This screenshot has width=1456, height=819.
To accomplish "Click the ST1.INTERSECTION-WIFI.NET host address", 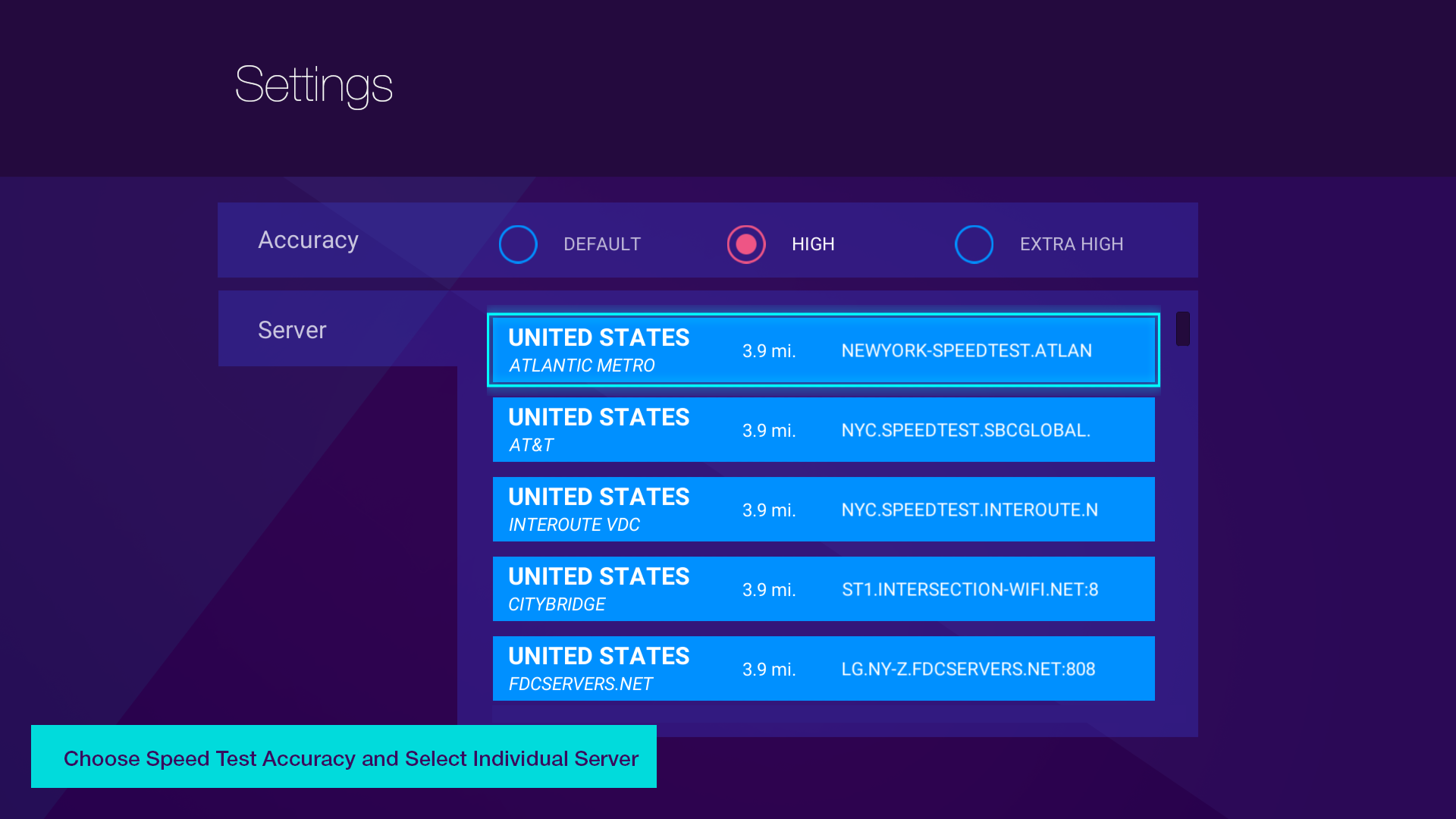I will (x=970, y=589).
